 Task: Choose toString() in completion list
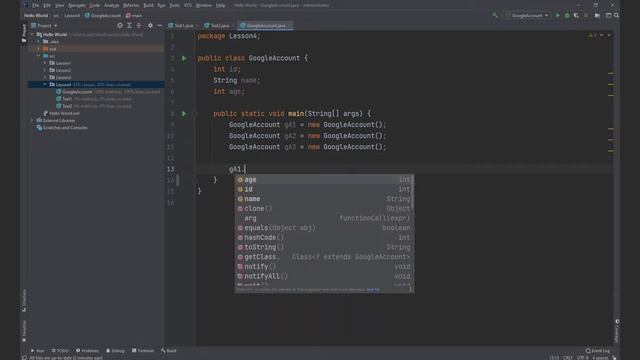click(324, 247)
